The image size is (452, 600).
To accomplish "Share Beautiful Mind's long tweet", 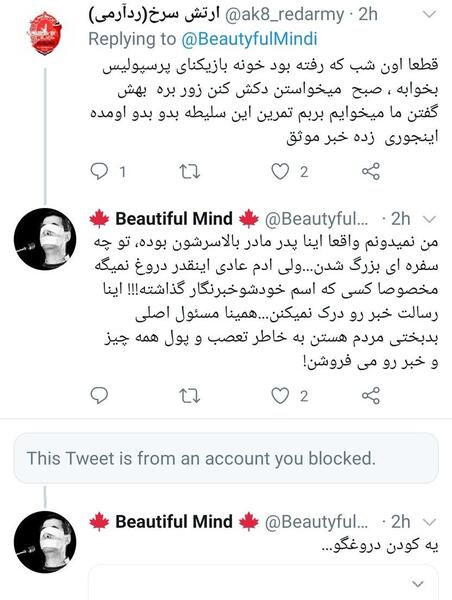I will 371,396.
